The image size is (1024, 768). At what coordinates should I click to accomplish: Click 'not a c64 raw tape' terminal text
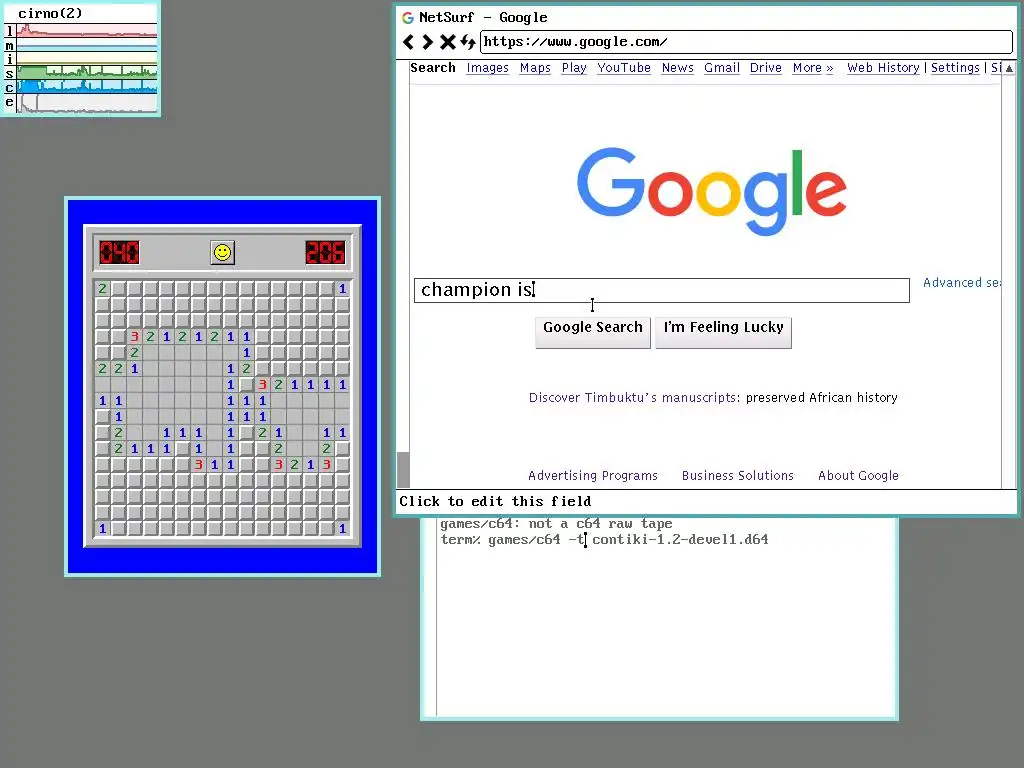[x=600, y=524]
